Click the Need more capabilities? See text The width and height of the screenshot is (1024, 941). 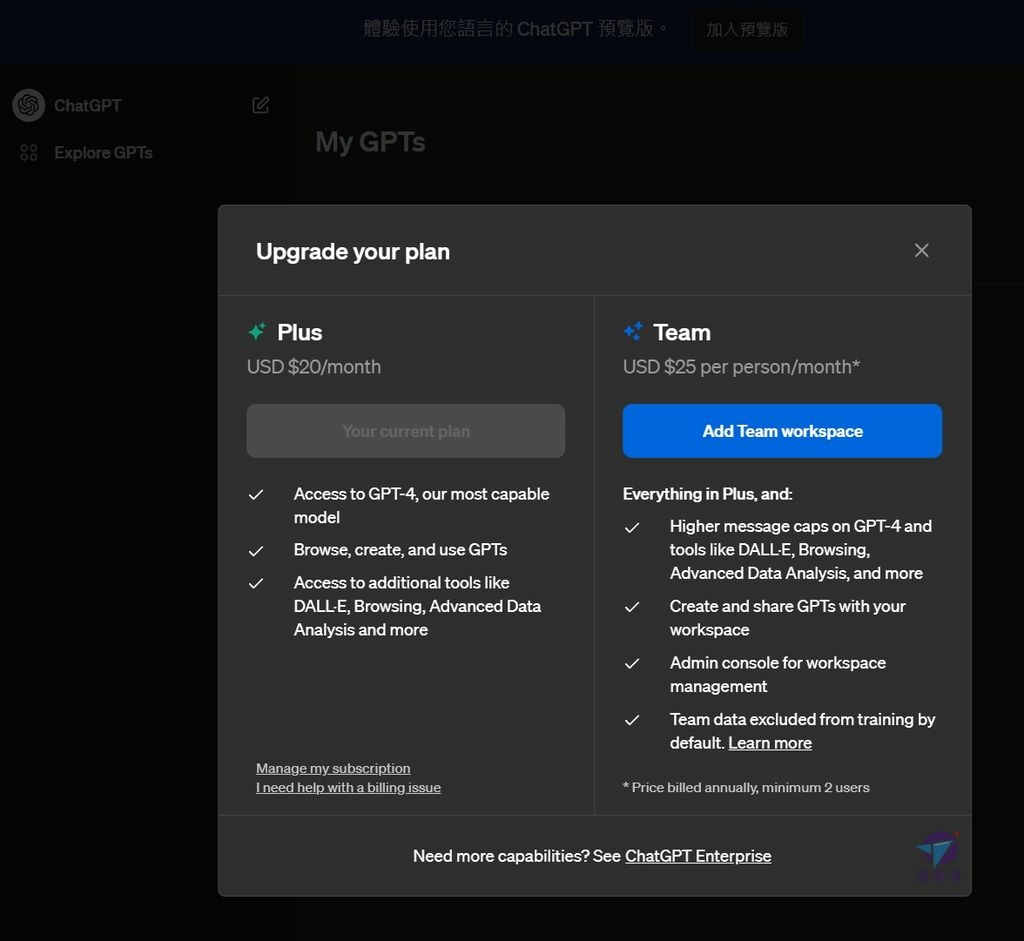point(517,856)
